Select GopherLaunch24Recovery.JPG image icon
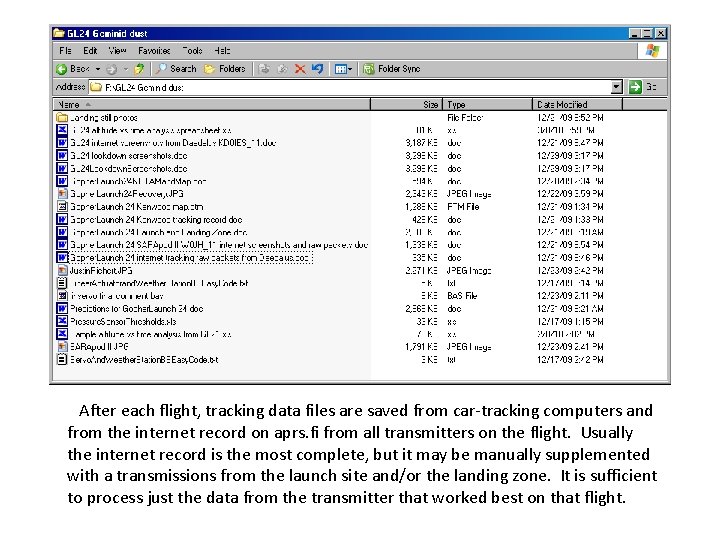 (x=62, y=194)
